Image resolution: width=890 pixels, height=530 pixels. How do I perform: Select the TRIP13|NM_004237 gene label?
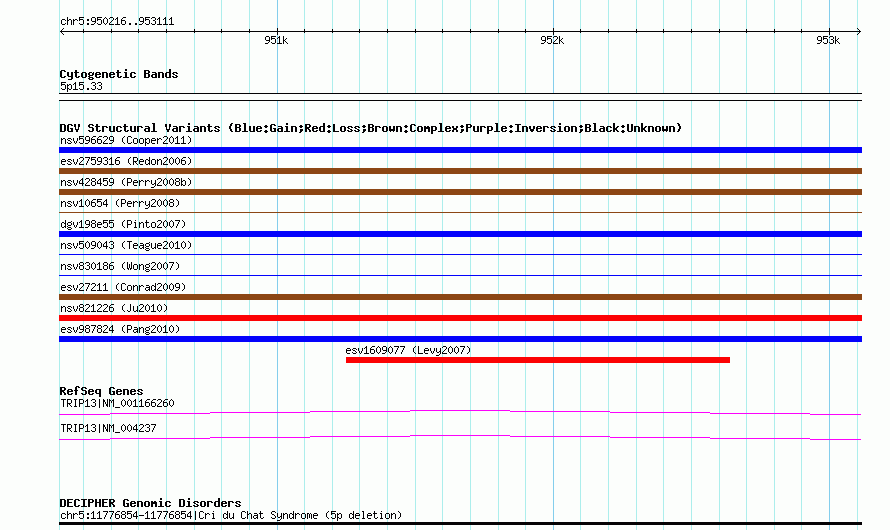(x=108, y=428)
